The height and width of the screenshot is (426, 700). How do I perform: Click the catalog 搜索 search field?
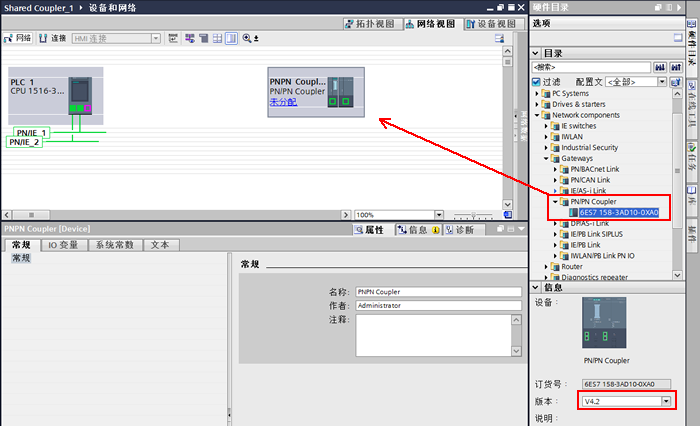[592, 67]
